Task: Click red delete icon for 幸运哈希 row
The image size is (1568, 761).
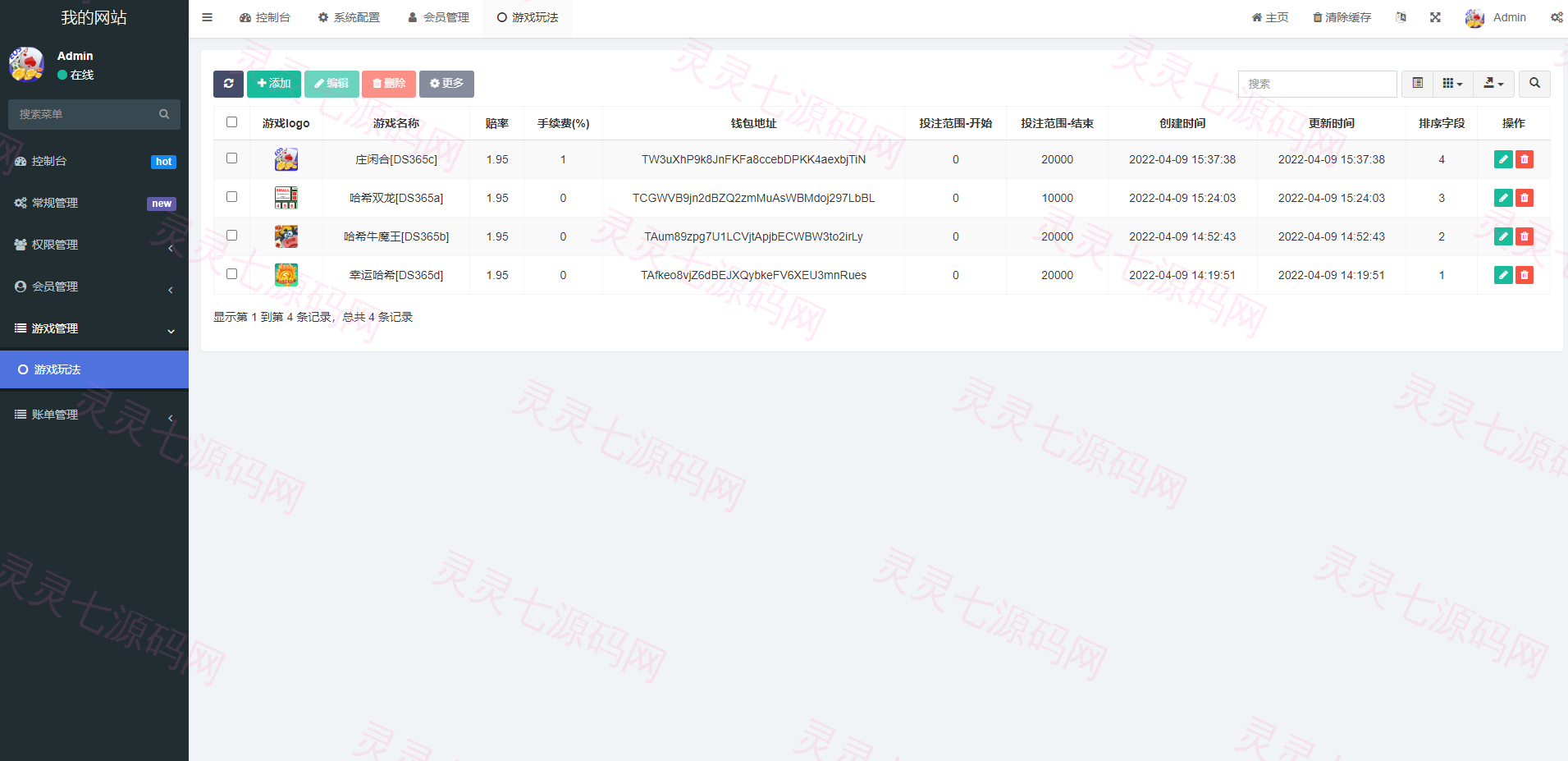Action: click(x=1525, y=275)
